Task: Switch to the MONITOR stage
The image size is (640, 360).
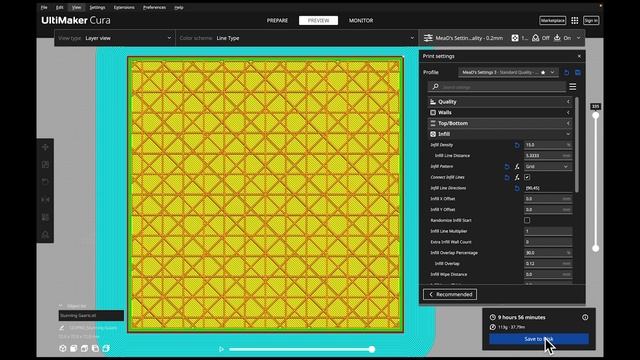Action: pos(361,20)
